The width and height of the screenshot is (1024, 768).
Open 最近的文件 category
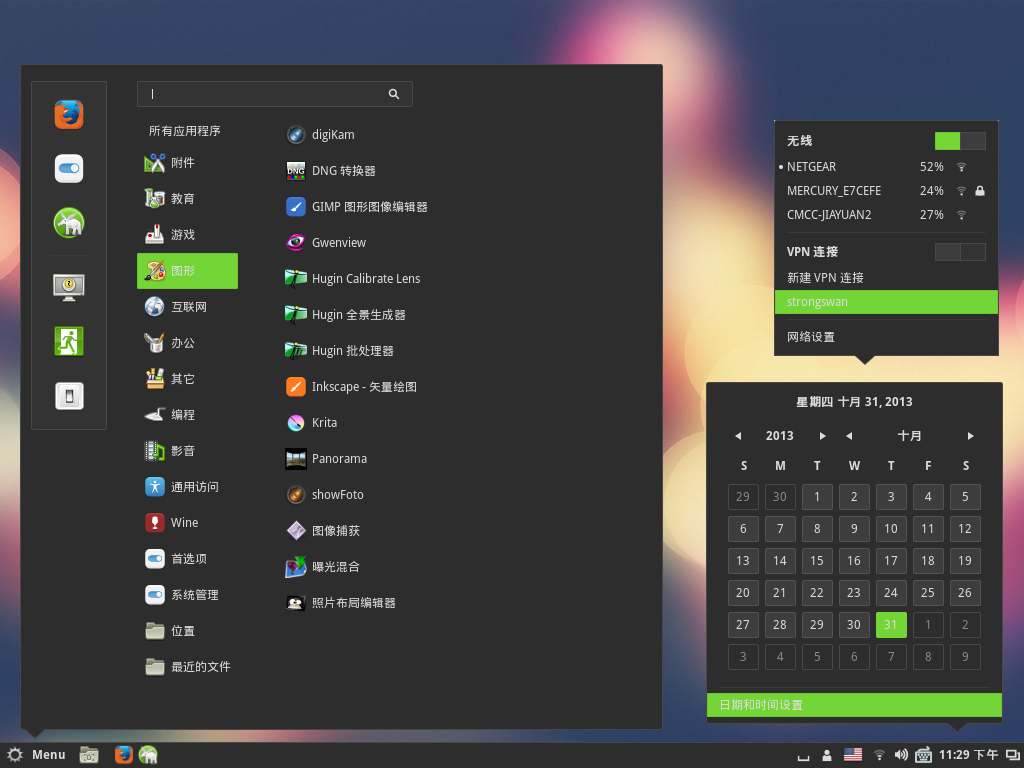click(x=187, y=666)
